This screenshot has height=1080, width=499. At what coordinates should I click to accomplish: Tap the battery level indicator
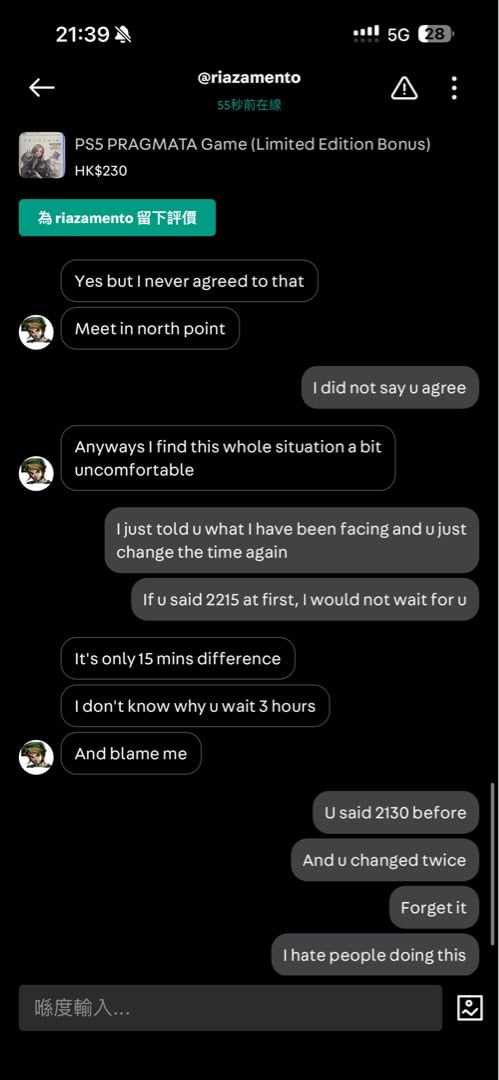[436, 34]
